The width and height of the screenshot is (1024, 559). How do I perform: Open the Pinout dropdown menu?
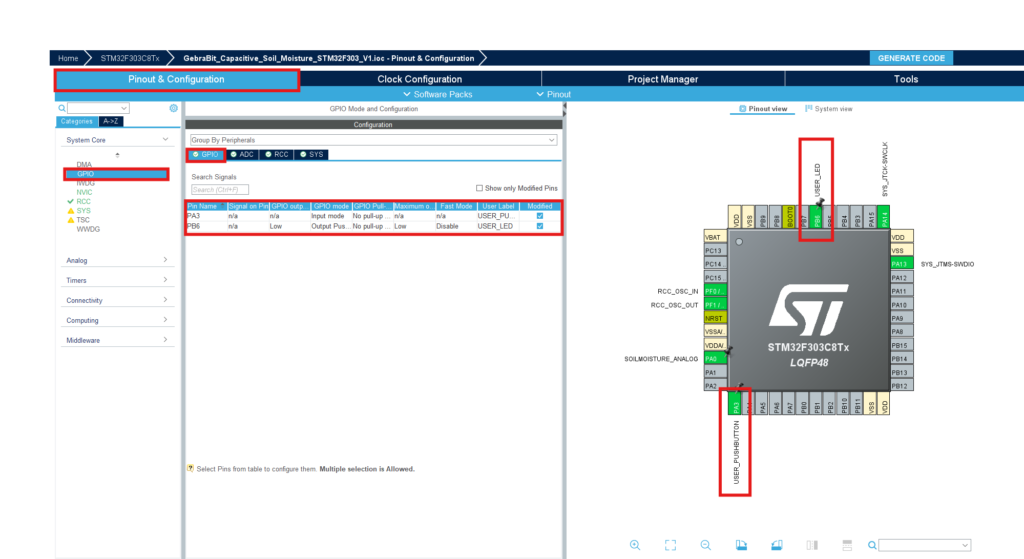point(554,94)
